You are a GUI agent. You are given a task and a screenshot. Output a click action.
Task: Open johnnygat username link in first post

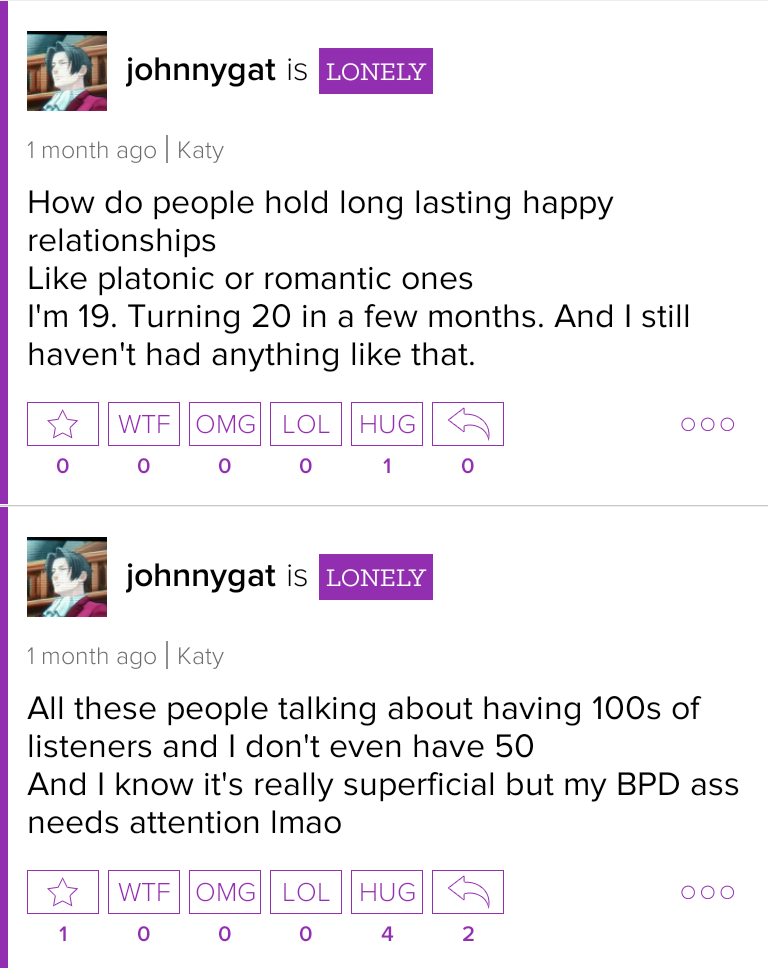pyautogui.click(x=201, y=70)
